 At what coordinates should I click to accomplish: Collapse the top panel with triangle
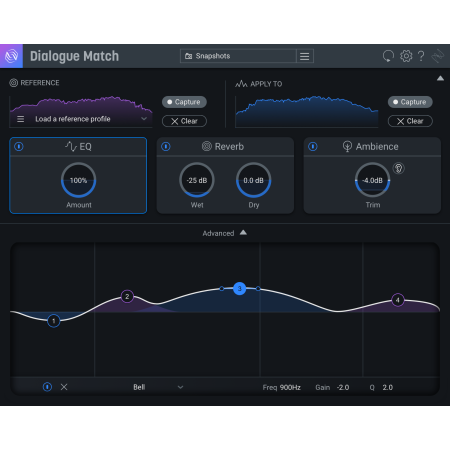point(440,78)
